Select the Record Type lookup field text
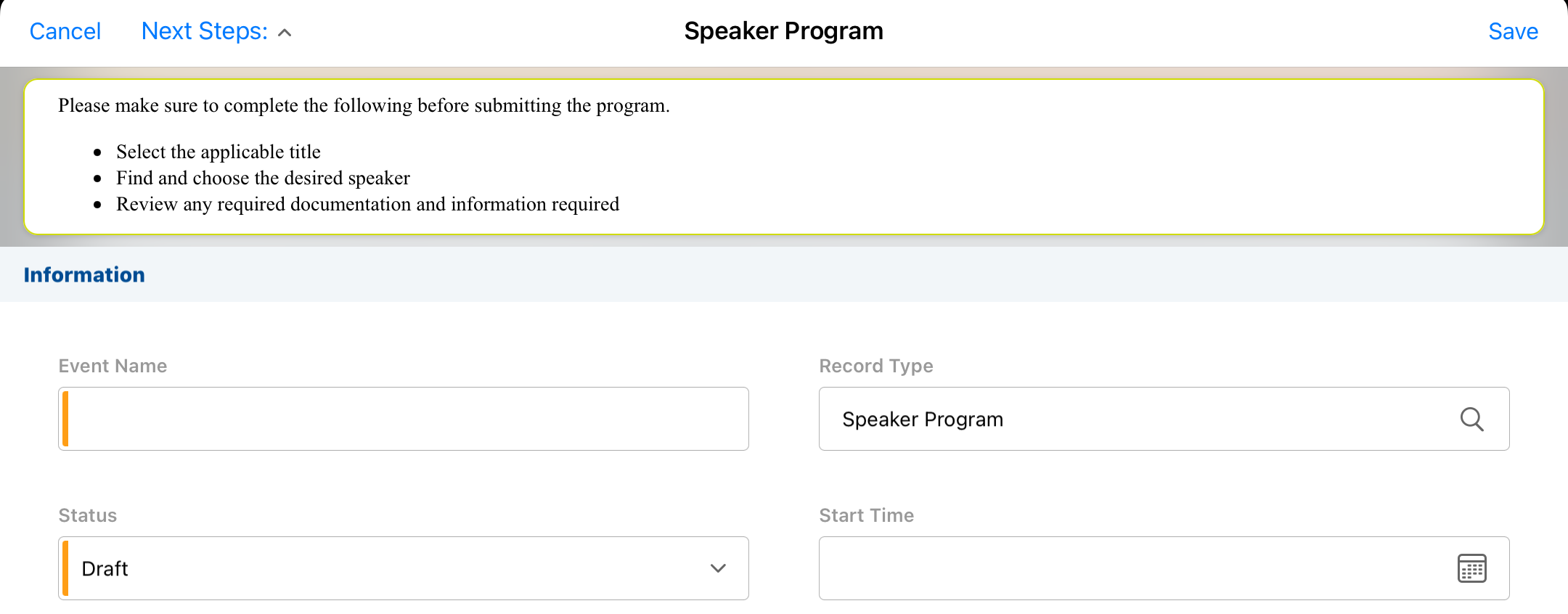 tap(923, 419)
